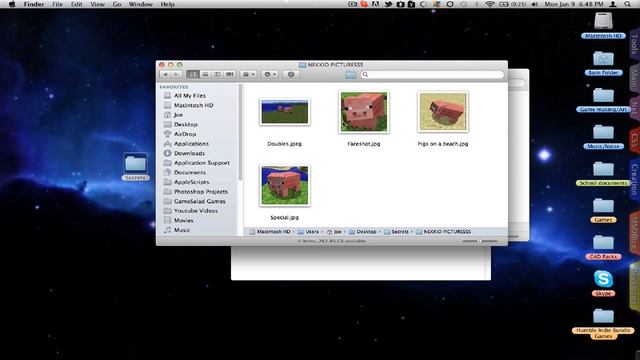Open the Edit menu
This screenshot has width=640, height=360.
pyautogui.click(x=76, y=4)
